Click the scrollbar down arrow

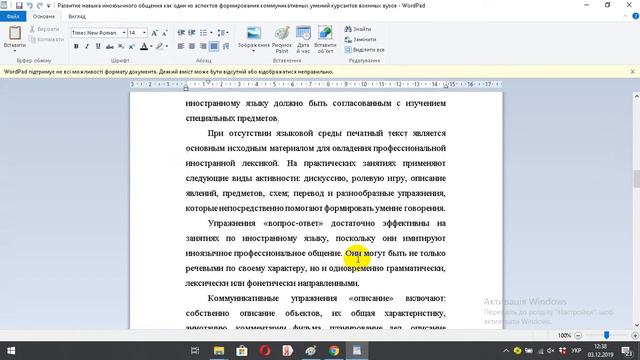click(636, 325)
